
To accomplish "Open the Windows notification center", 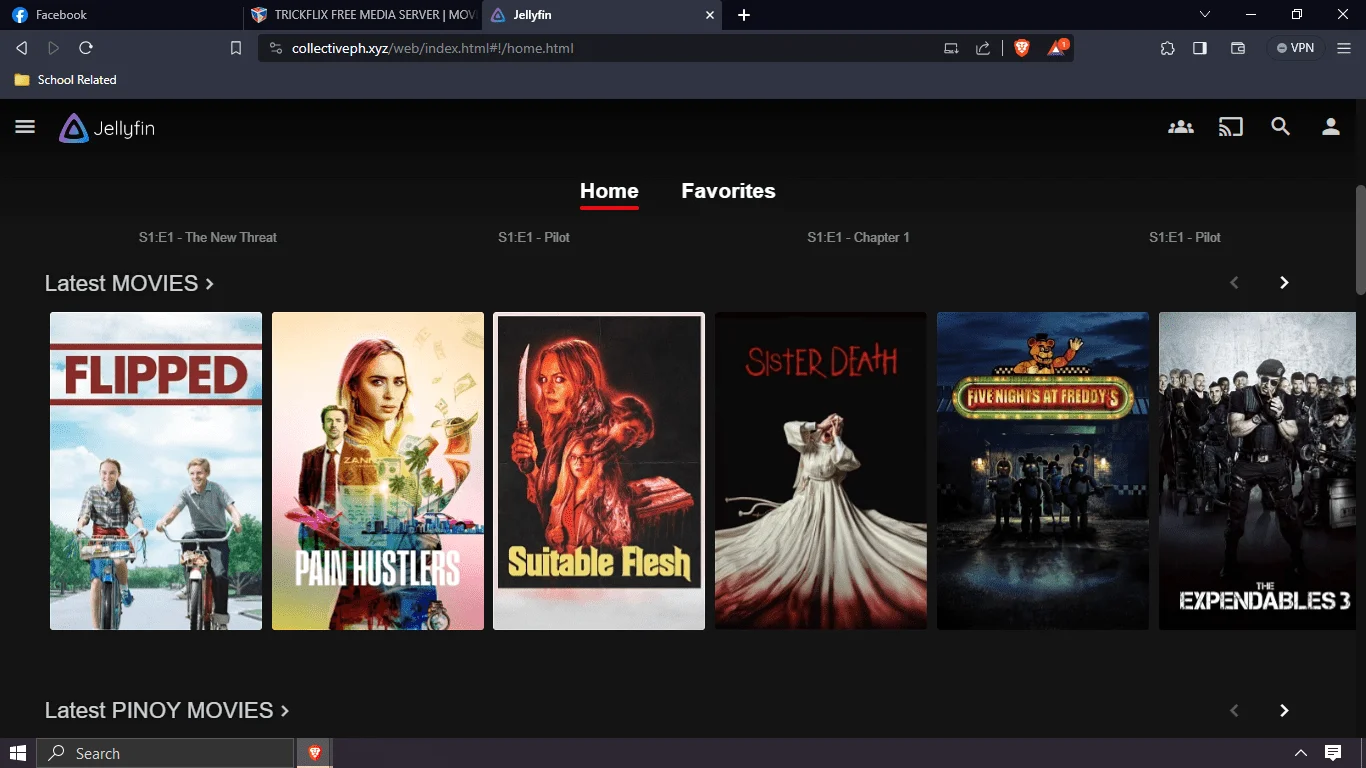I will 1333,753.
